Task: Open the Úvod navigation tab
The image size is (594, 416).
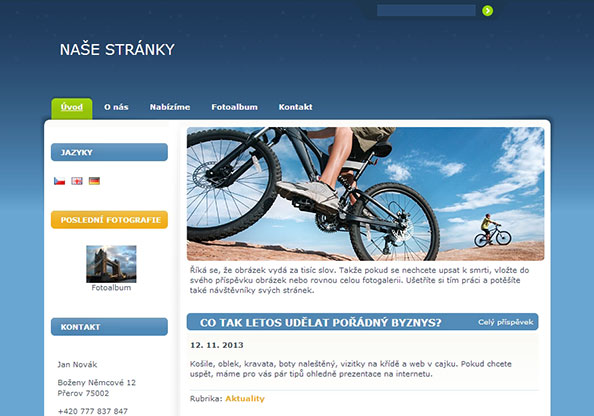Action: tap(72, 108)
